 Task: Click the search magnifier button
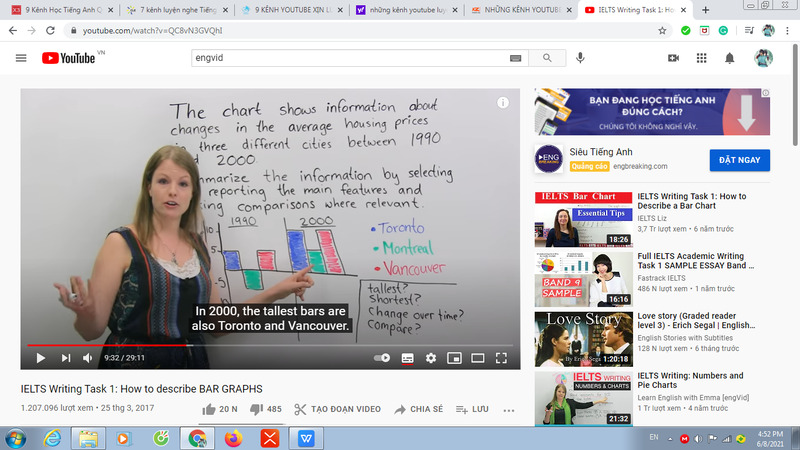[547, 58]
